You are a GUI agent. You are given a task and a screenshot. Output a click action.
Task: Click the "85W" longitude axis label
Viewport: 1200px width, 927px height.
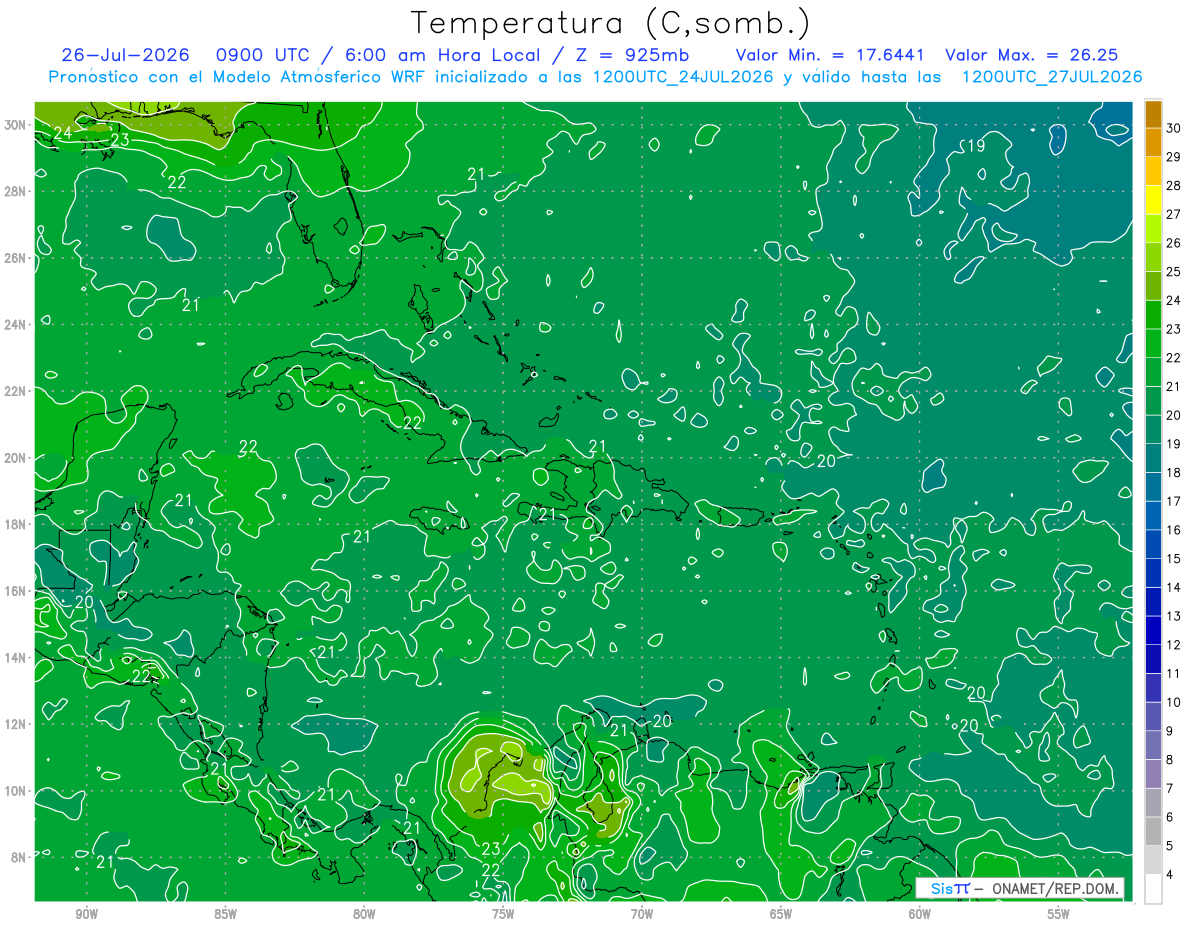click(225, 914)
